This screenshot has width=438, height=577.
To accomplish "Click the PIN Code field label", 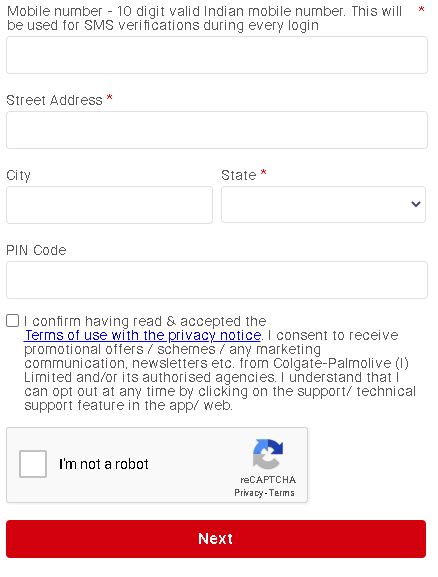I will pyautogui.click(x=36, y=250).
